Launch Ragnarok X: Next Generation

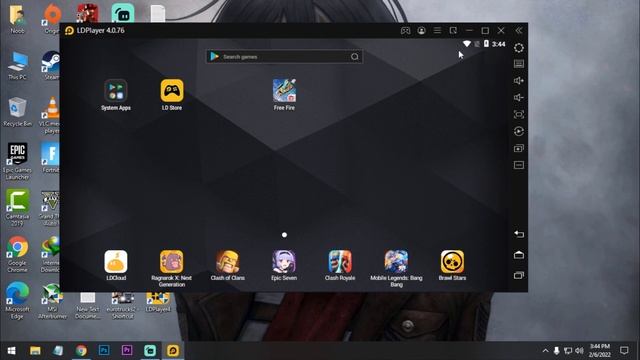(x=172, y=269)
